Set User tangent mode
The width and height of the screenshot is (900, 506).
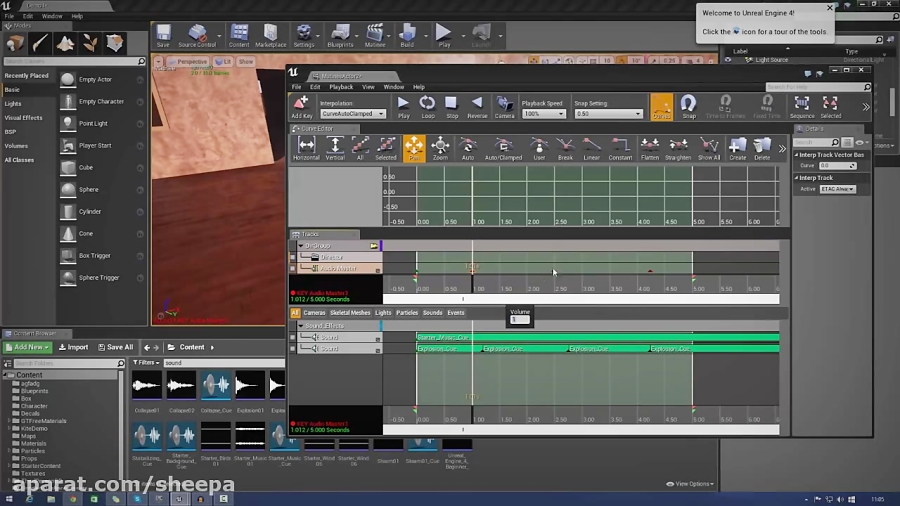coord(539,149)
